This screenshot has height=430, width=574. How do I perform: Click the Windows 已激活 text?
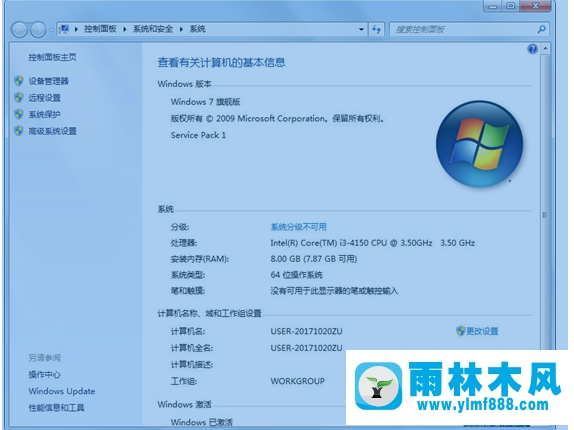pyautogui.click(x=201, y=422)
